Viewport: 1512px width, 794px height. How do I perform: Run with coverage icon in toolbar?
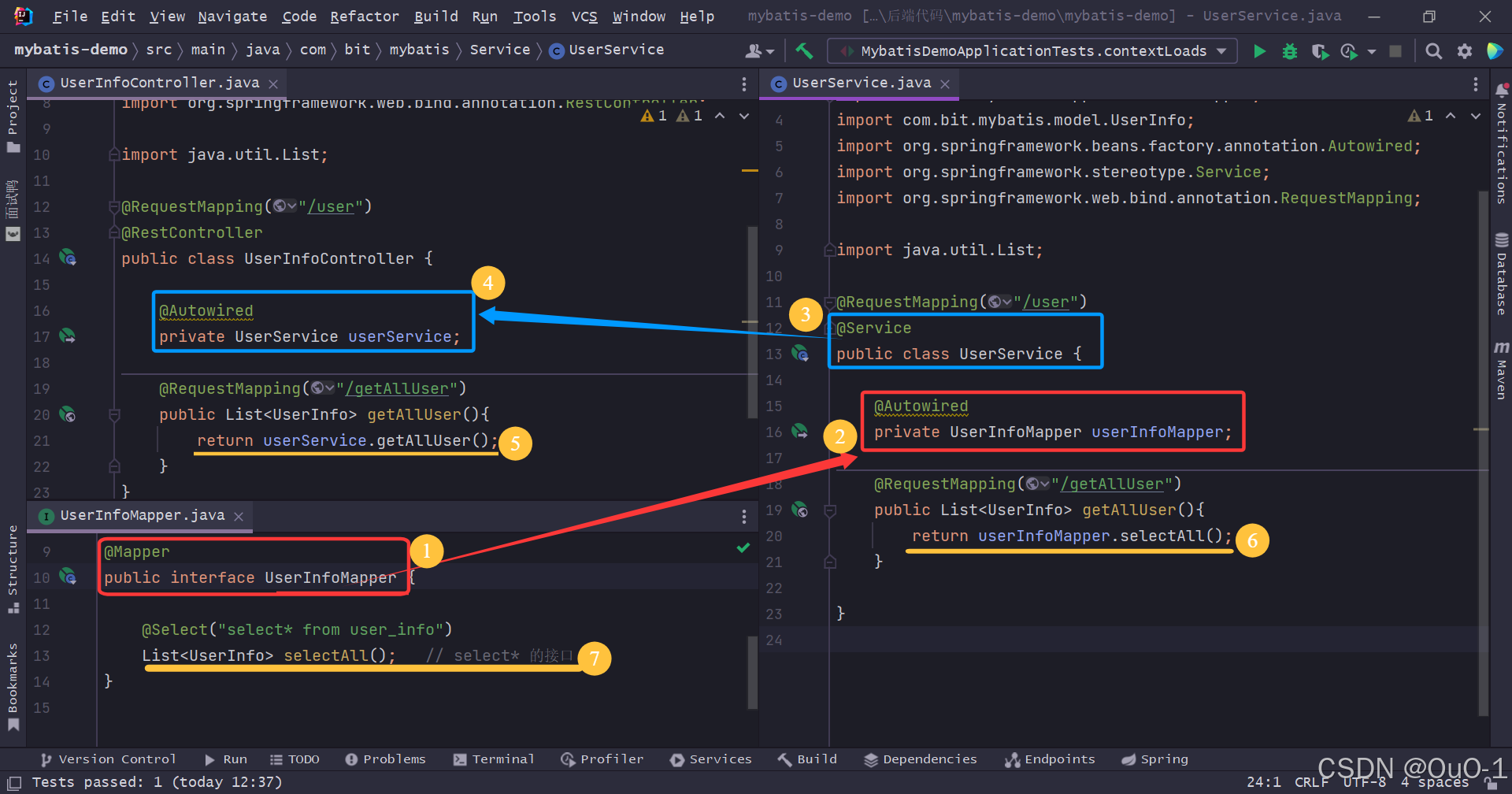coord(1320,51)
